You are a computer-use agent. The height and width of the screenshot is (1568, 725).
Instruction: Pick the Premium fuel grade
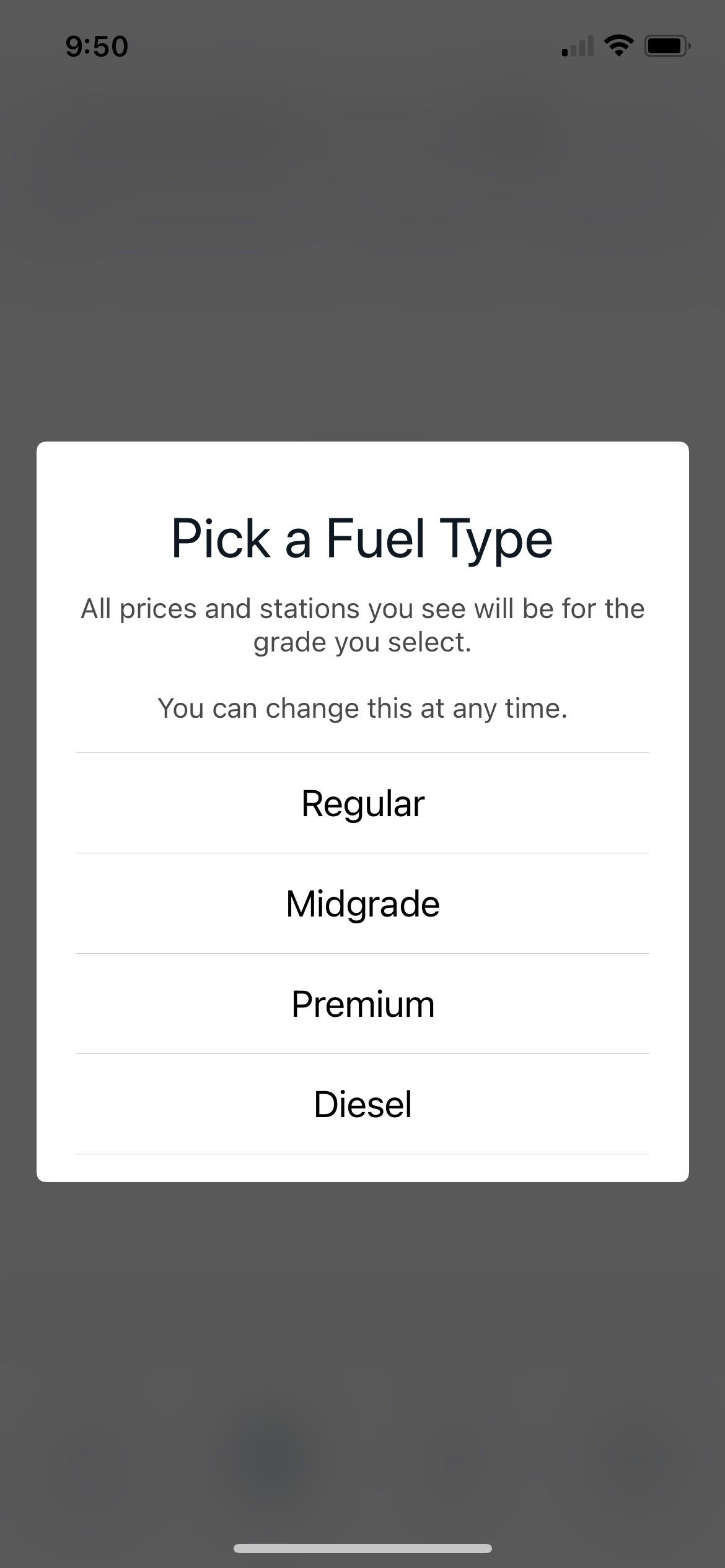point(362,1004)
